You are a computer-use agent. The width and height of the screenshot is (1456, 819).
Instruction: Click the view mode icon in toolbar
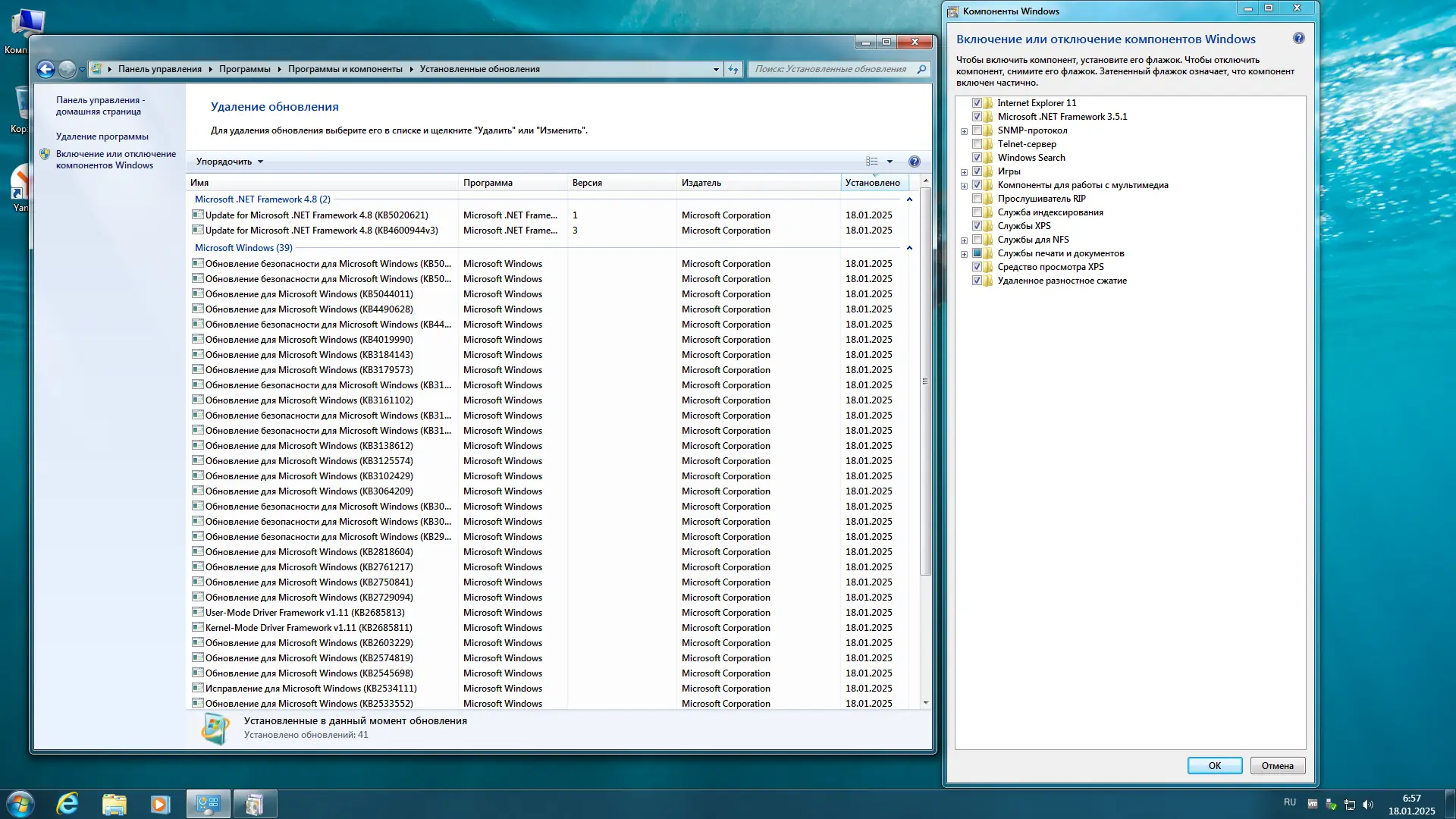(x=872, y=162)
